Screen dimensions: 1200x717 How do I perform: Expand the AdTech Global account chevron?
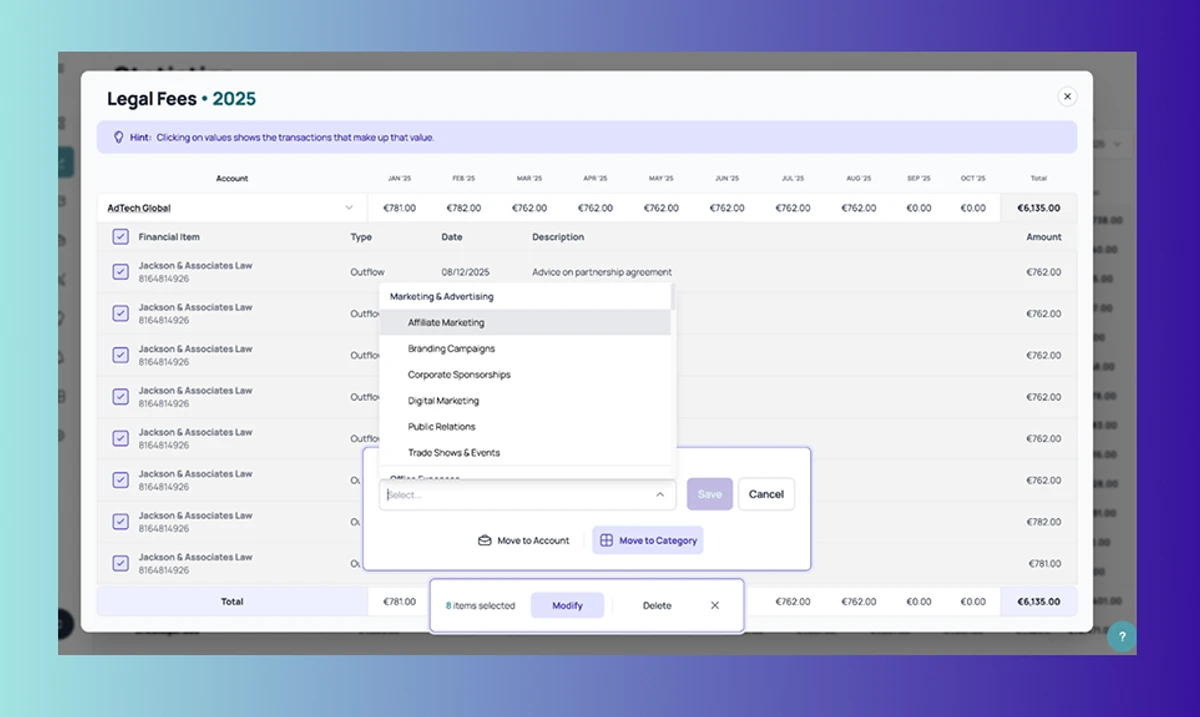[349, 208]
